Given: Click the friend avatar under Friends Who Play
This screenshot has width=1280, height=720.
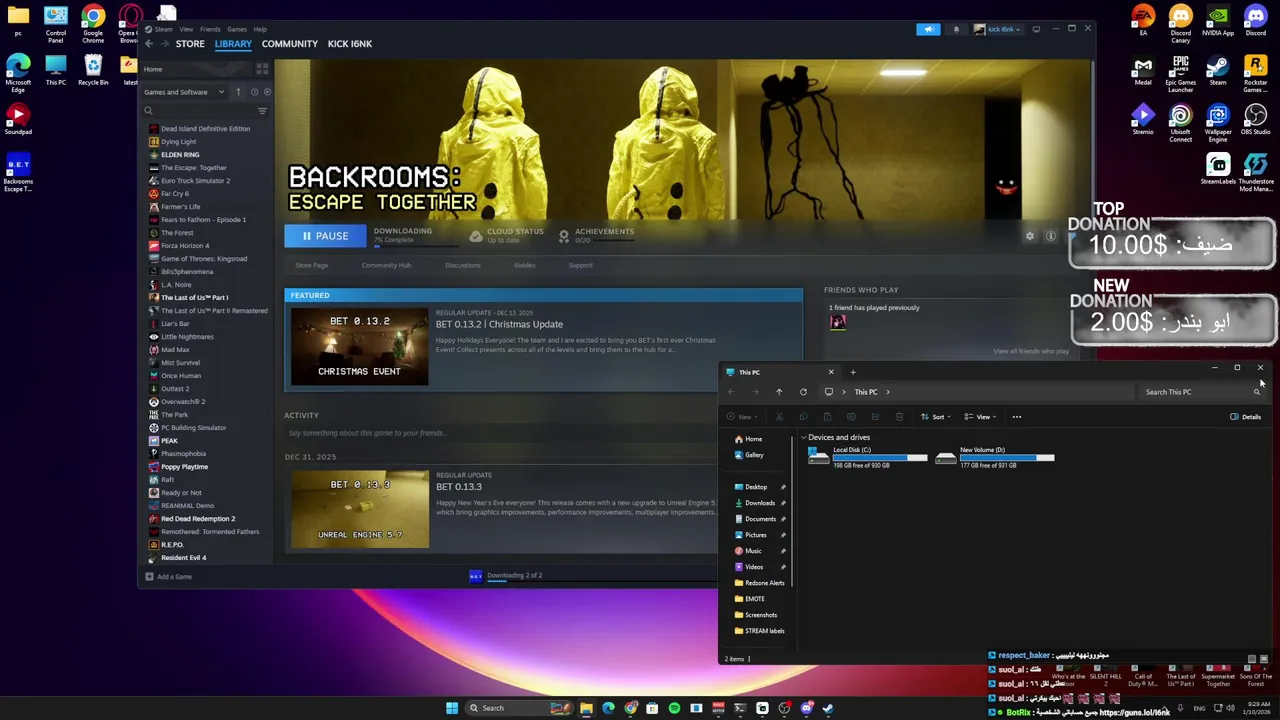Looking at the screenshot, I should pos(838,322).
